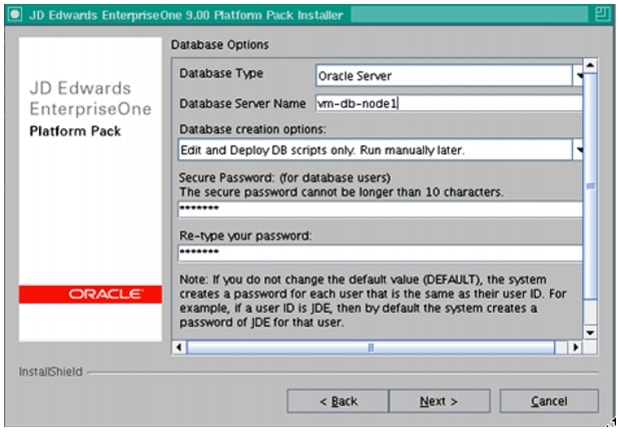The image size is (618, 445).
Task: Click the installer window title text
Action: [186, 15]
